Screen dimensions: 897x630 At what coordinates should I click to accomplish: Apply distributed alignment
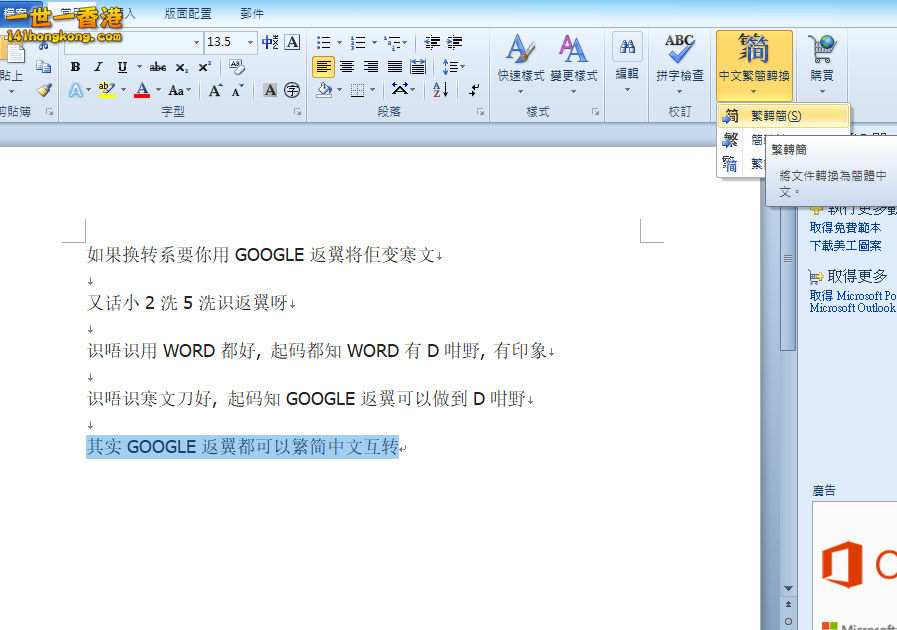(x=418, y=67)
